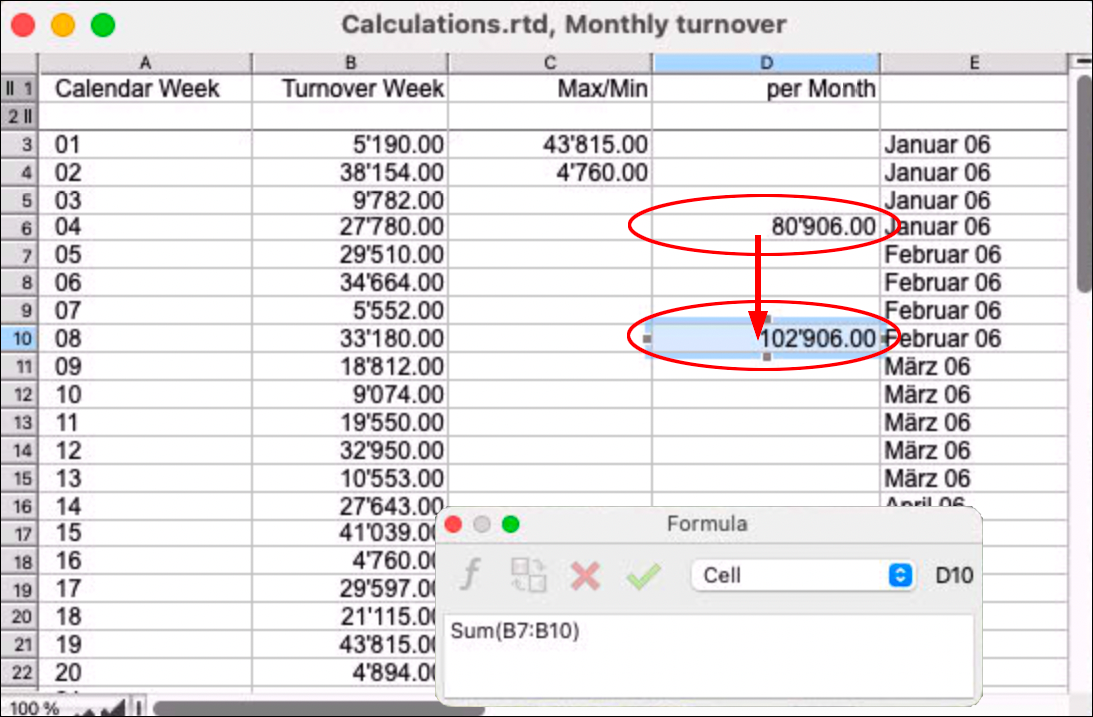Select column D header
This screenshot has height=717, width=1093.
tap(765, 63)
